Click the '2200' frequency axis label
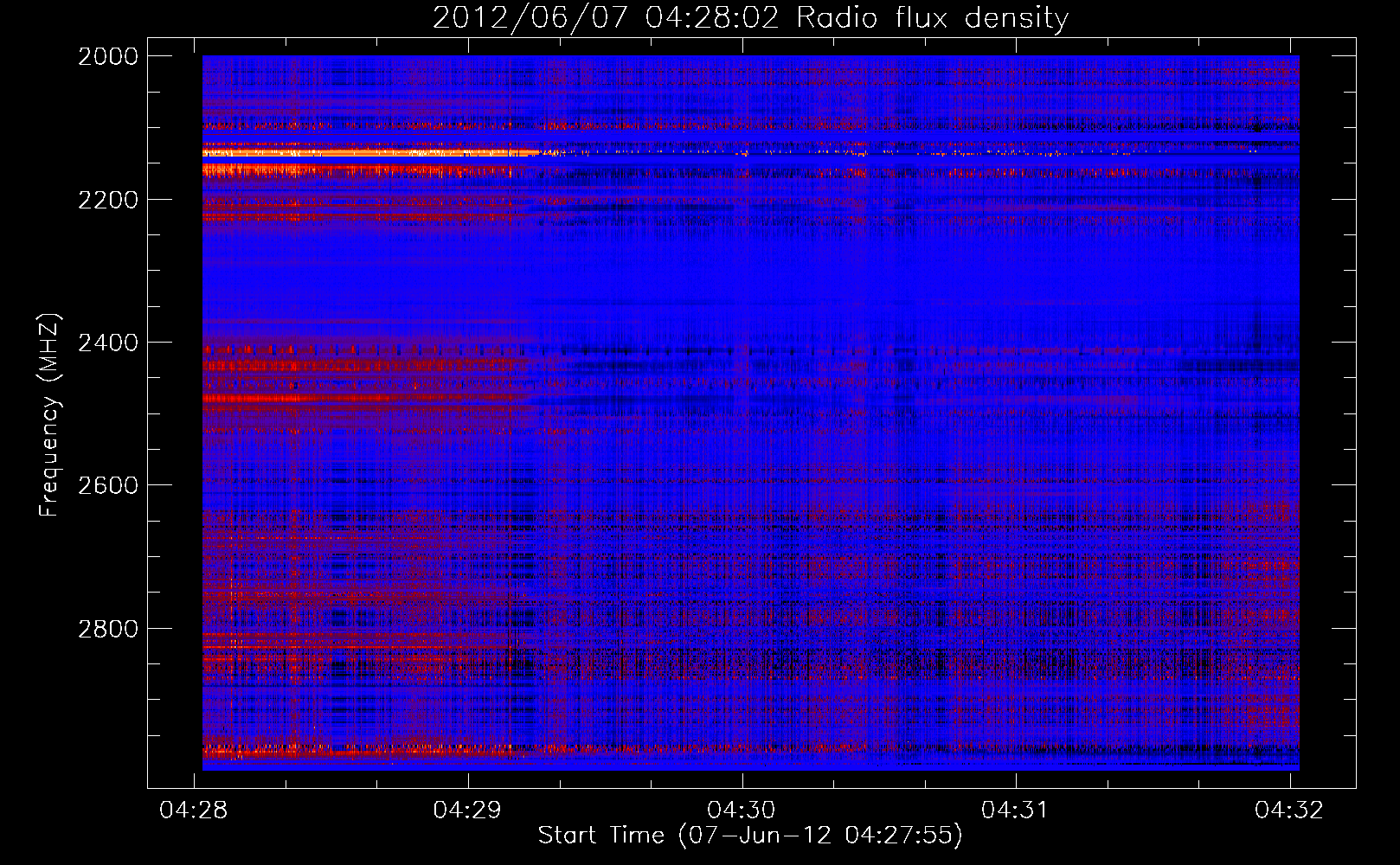Viewport: 1400px width, 865px height. 108,200
